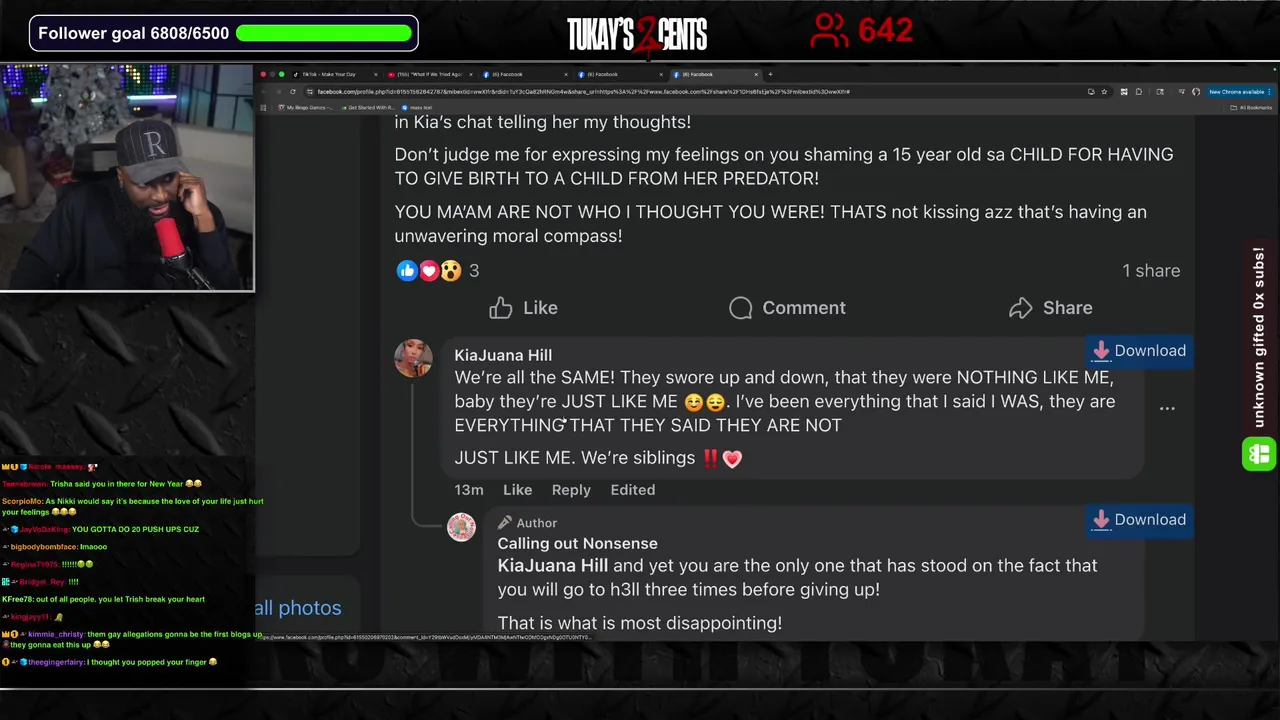Click the browser address bar URL
The width and height of the screenshot is (1280, 720).
[x=583, y=92]
